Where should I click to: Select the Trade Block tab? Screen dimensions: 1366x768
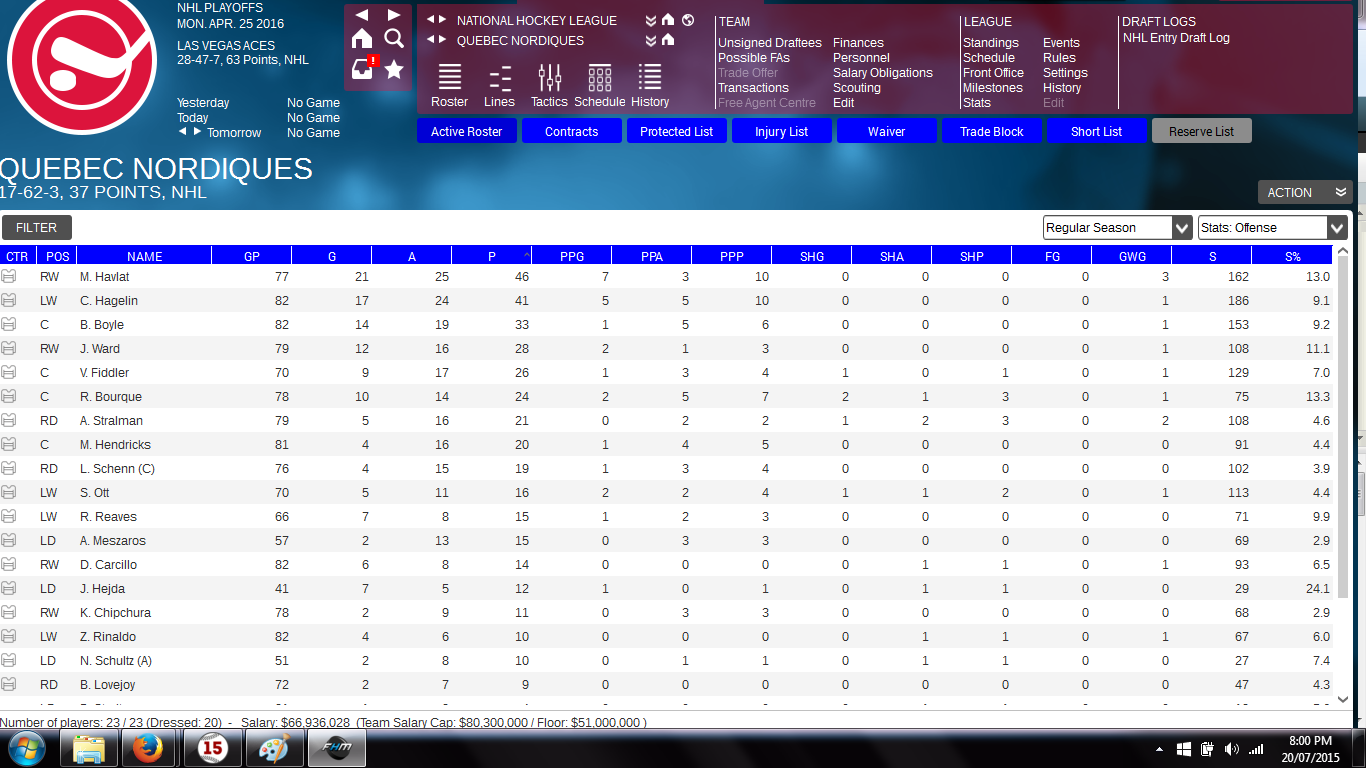[992, 131]
